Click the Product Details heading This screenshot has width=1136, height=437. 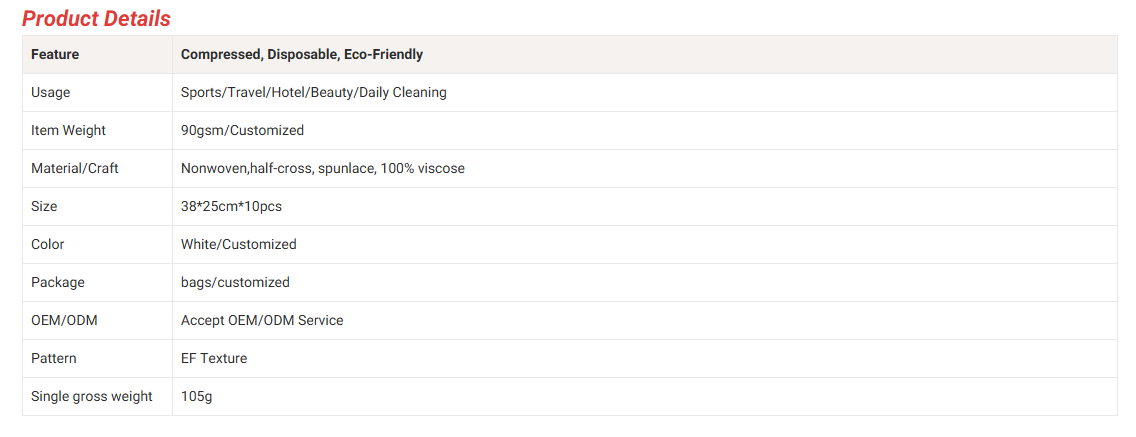pyautogui.click(x=96, y=18)
